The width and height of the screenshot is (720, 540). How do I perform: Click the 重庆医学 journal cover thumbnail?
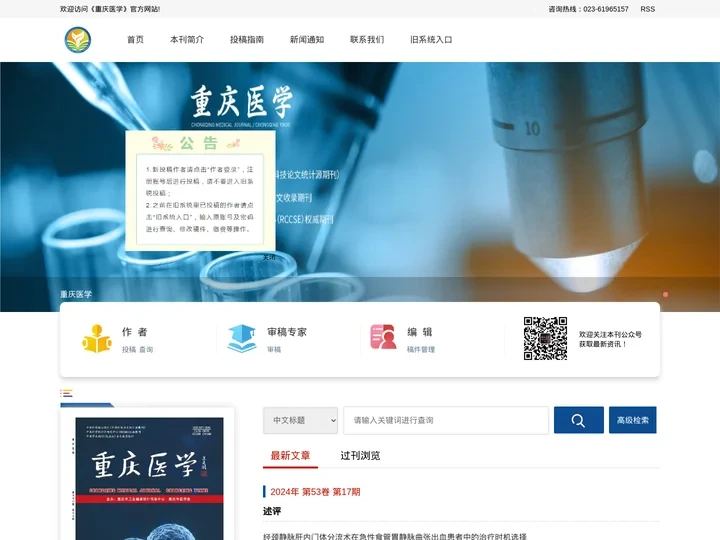[x=149, y=478]
